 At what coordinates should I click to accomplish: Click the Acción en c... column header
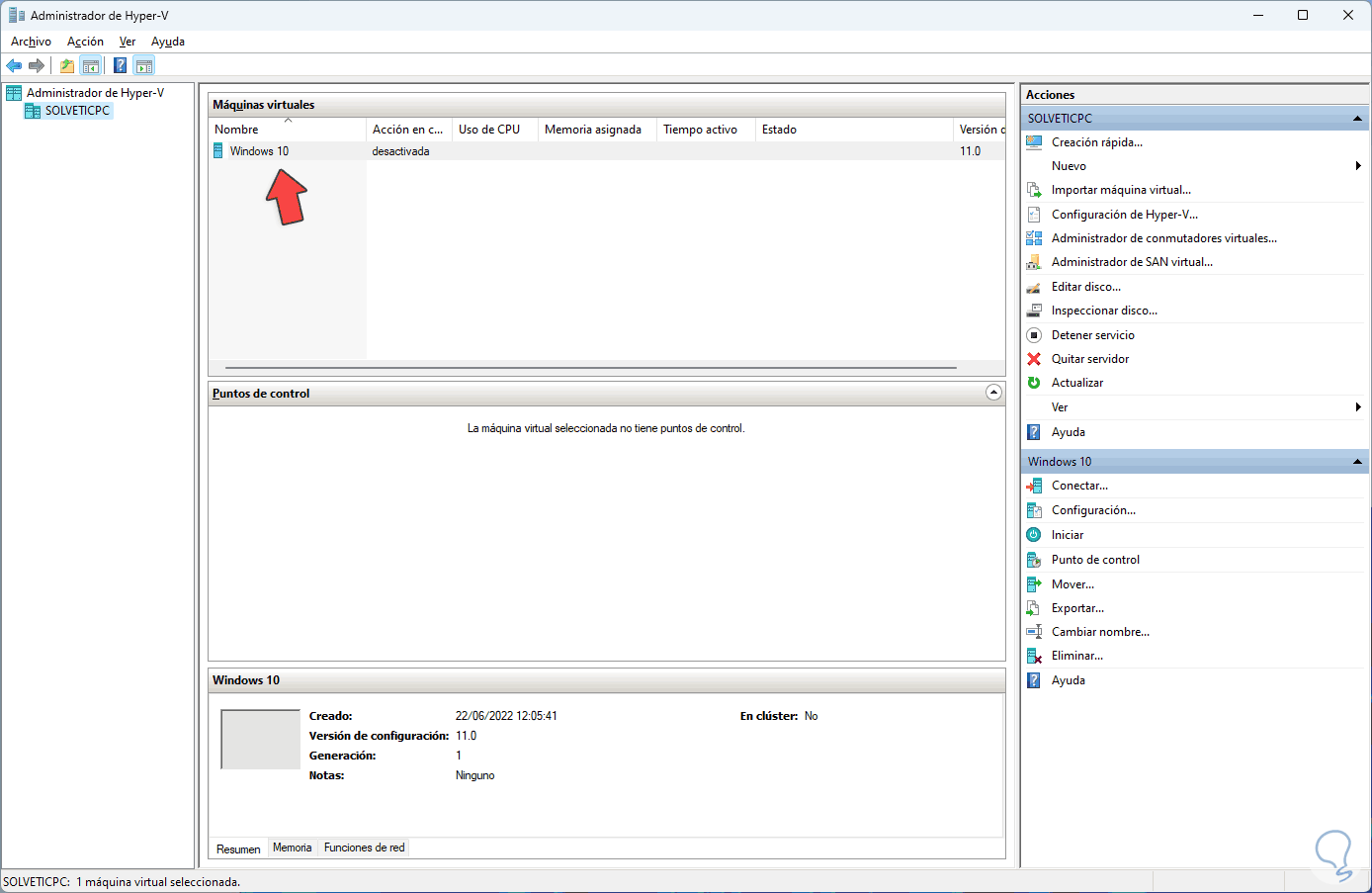[409, 130]
